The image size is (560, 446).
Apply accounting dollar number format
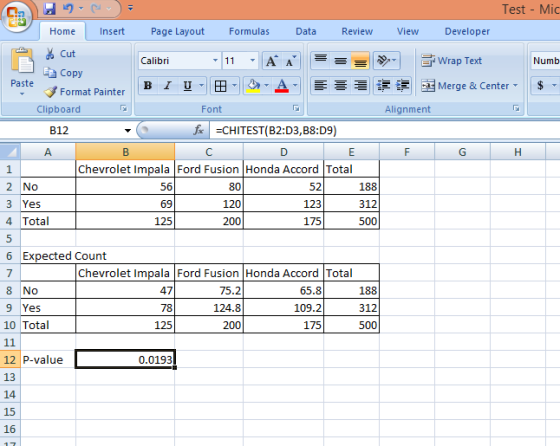[x=540, y=86]
